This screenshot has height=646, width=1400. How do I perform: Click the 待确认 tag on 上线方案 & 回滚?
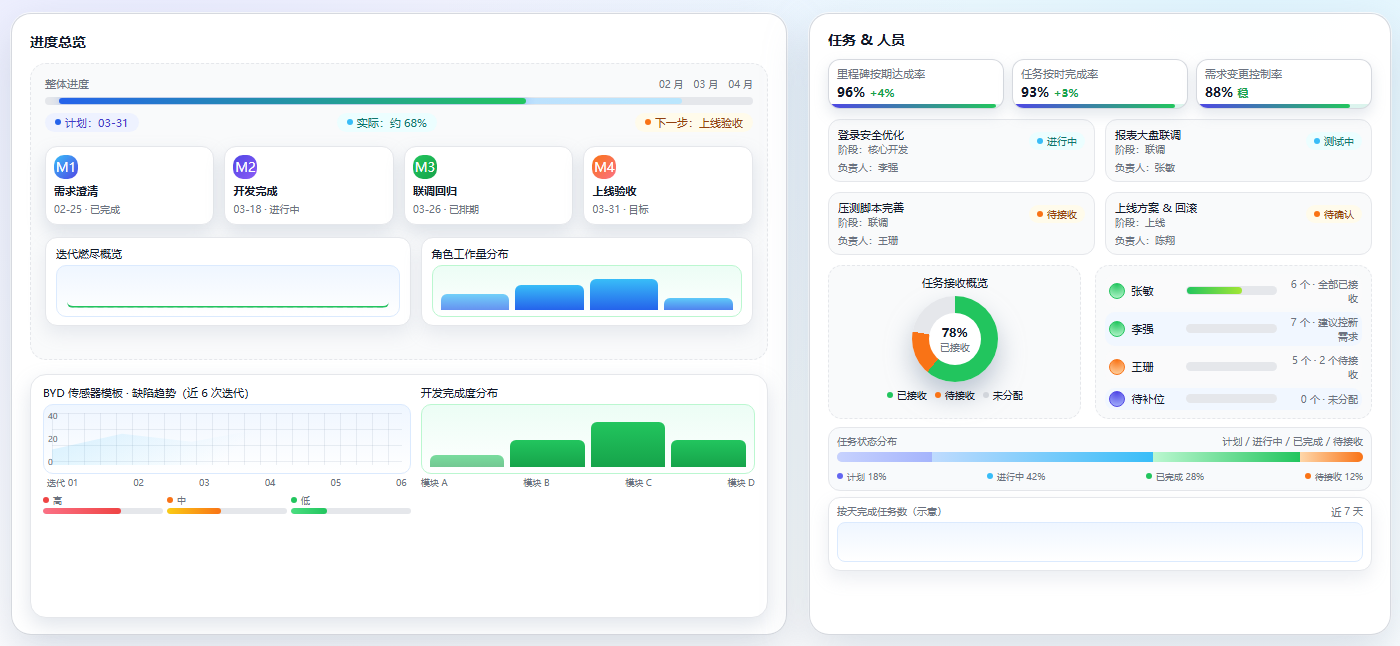pos(1333,215)
